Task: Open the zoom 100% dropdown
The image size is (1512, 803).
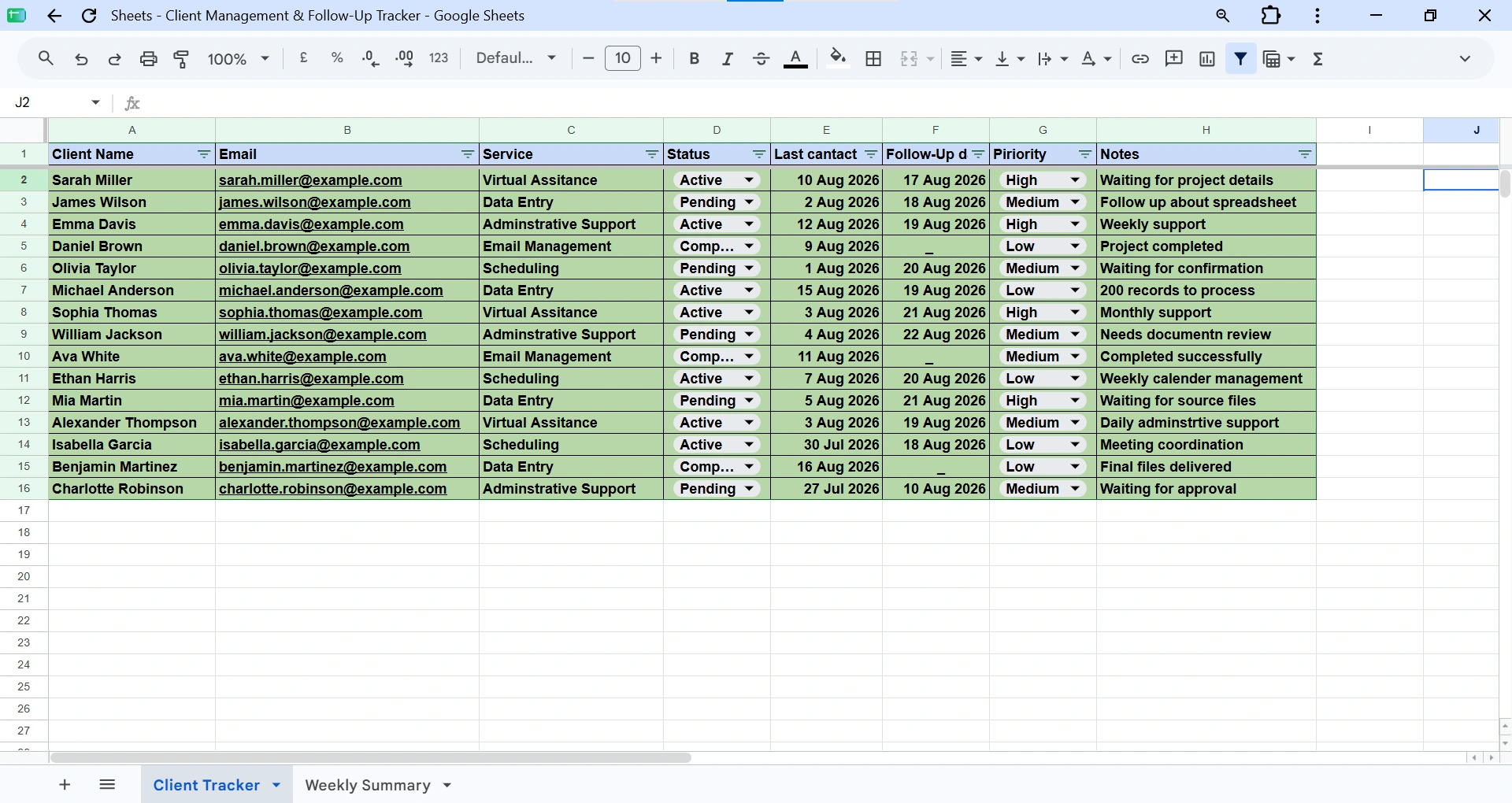Action: [x=238, y=58]
